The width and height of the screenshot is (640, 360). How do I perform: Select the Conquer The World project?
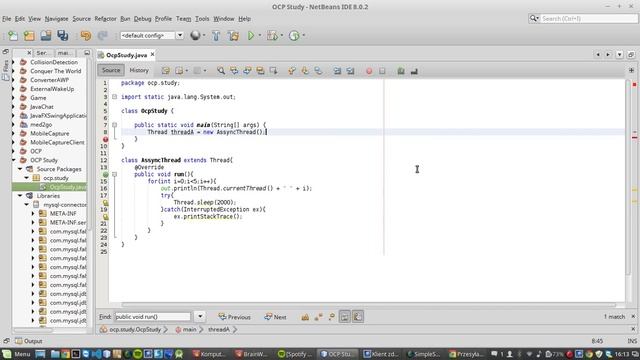pos(56,71)
